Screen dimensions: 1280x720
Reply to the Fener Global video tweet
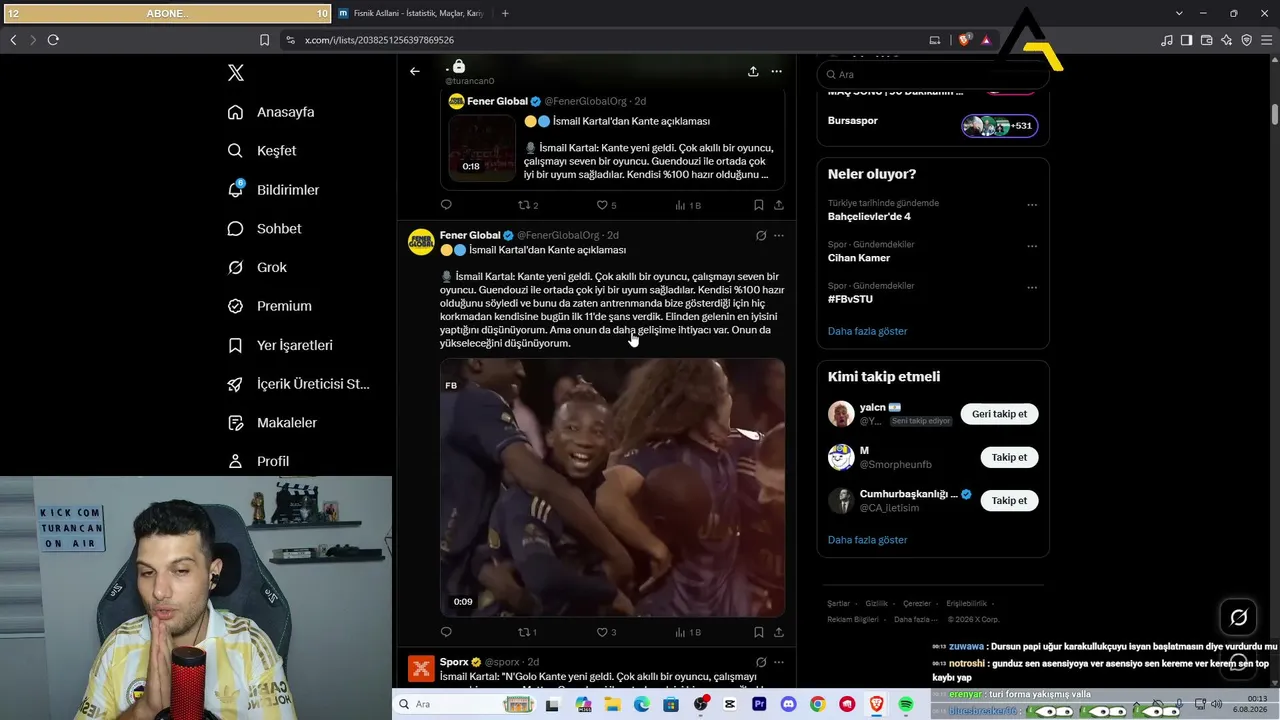click(446, 632)
